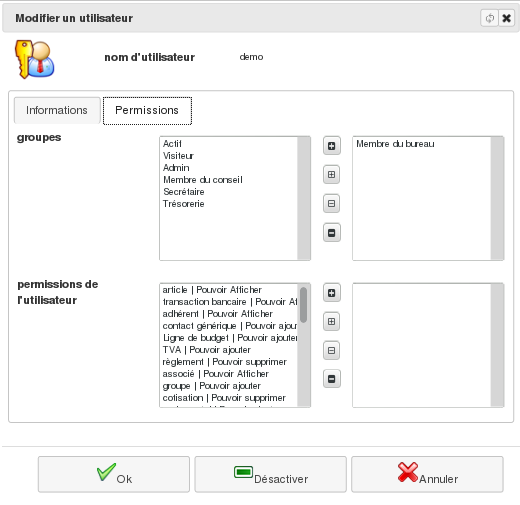Click the Désactiver button

click(270, 474)
